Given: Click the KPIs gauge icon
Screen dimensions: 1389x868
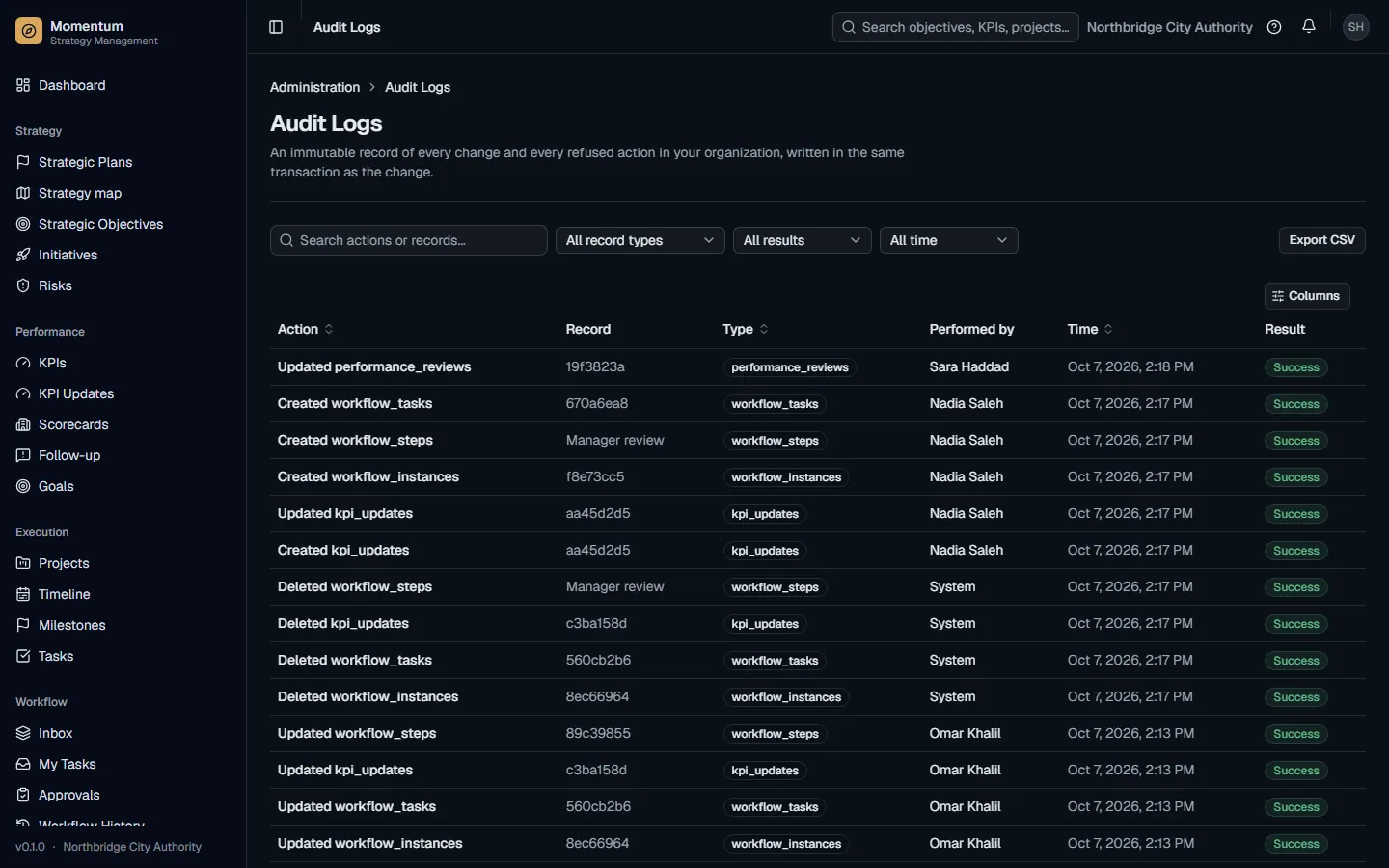Looking at the screenshot, I should 23,363.
